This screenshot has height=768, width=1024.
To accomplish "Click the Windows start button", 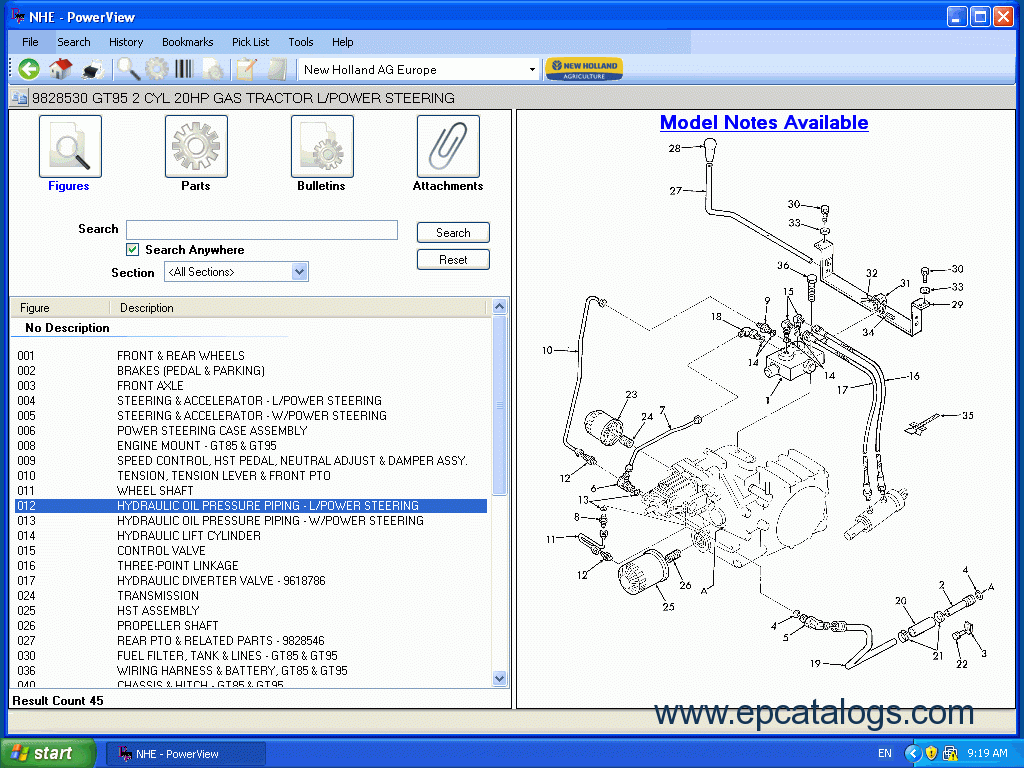I will (x=46, y=754).
